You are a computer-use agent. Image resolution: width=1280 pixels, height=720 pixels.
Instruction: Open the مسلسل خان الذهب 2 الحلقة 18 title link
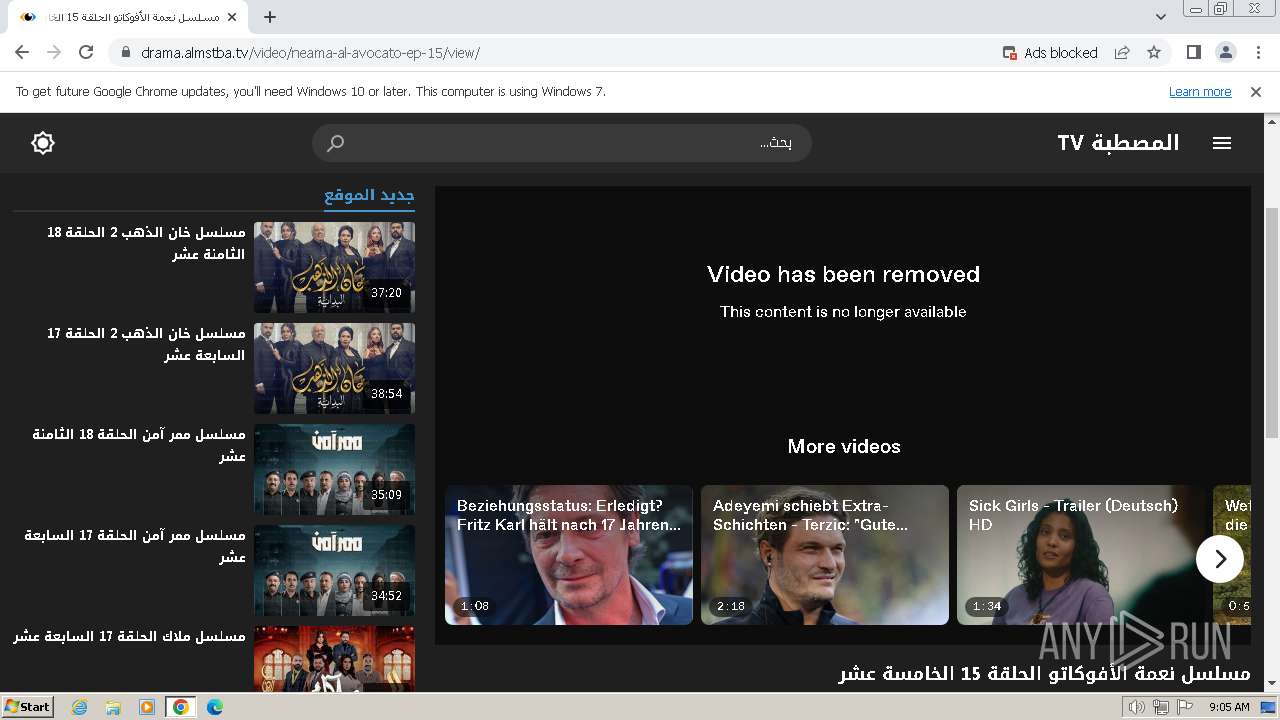(146, 243)
